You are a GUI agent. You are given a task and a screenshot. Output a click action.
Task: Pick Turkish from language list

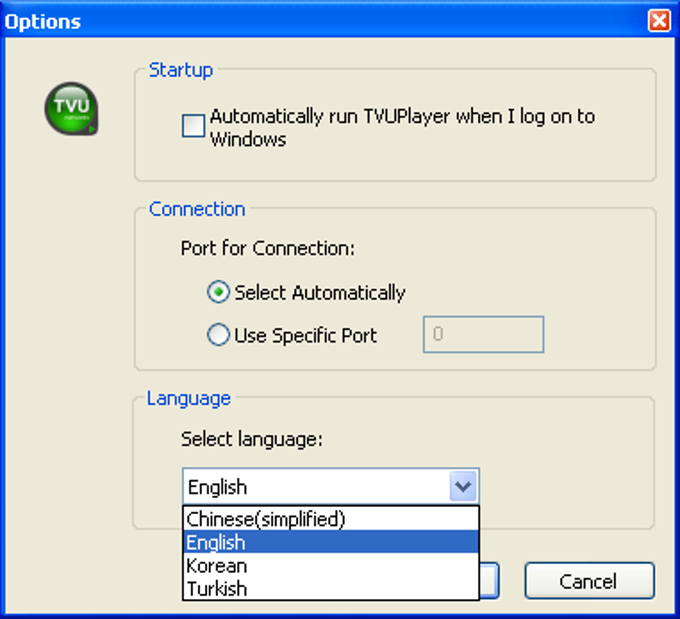point(331,589)
